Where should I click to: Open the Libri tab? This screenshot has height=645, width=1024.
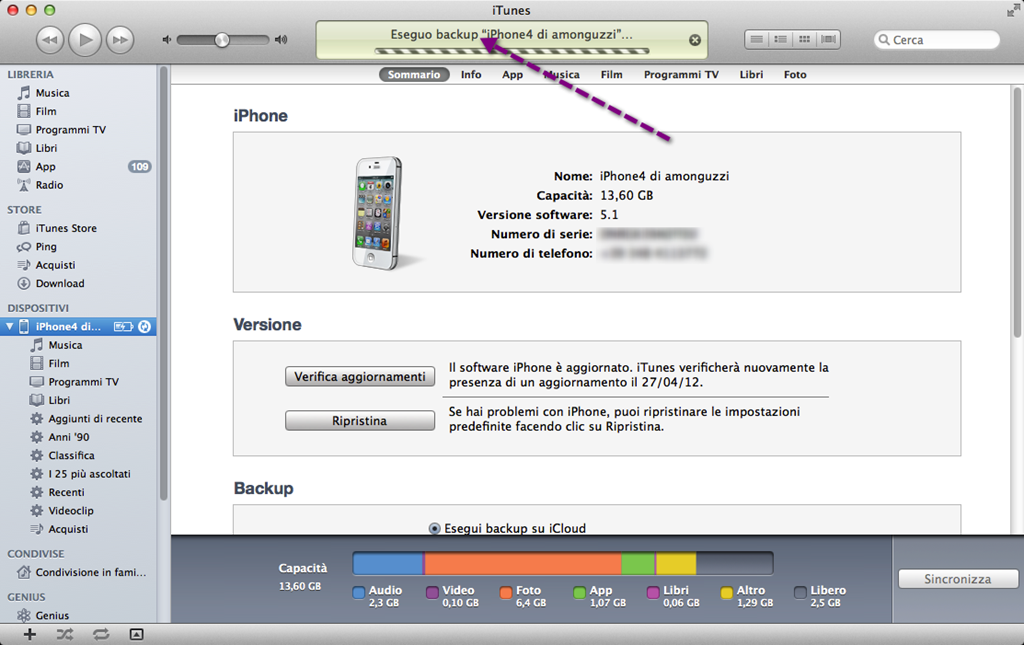click(x=751, y=74)
